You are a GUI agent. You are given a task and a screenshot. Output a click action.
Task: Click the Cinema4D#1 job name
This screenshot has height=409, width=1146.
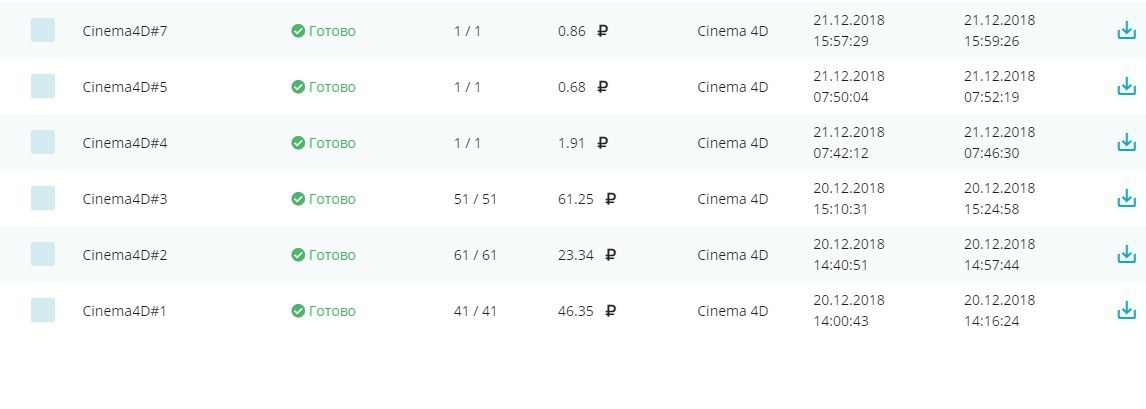(x=124, y=311)
